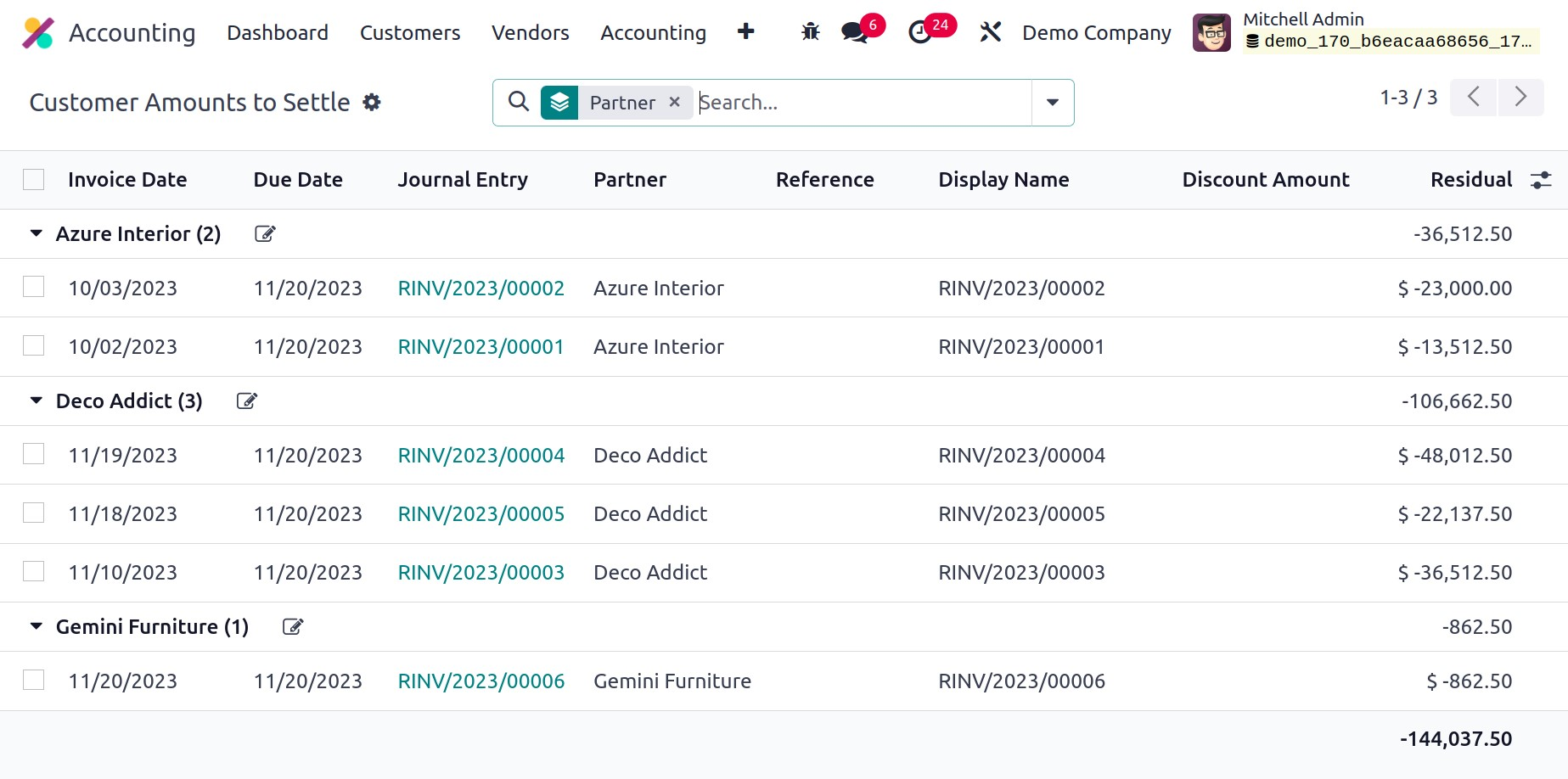Screen dimensions: 1568x779
Task: Open the Vendors menu
Action: tap(530, 32)
